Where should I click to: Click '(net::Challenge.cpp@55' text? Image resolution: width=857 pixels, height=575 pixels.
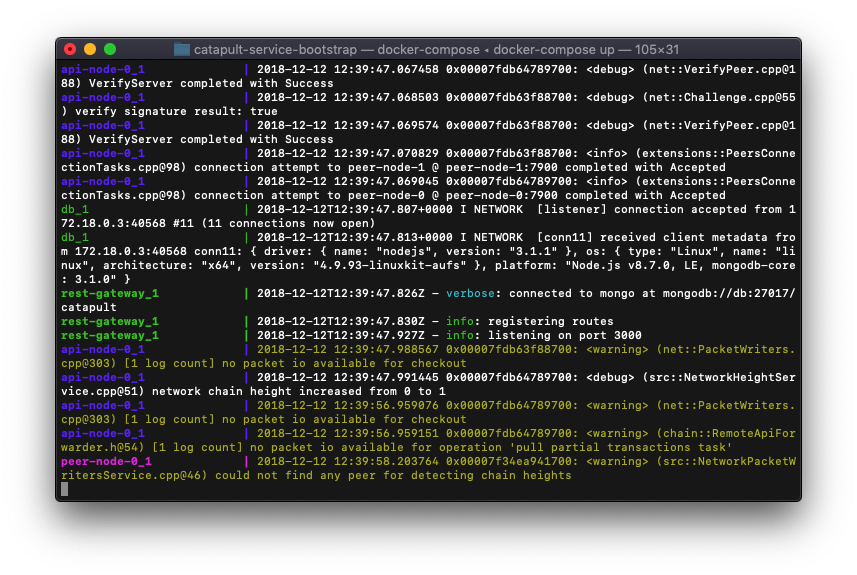(719, 97)
